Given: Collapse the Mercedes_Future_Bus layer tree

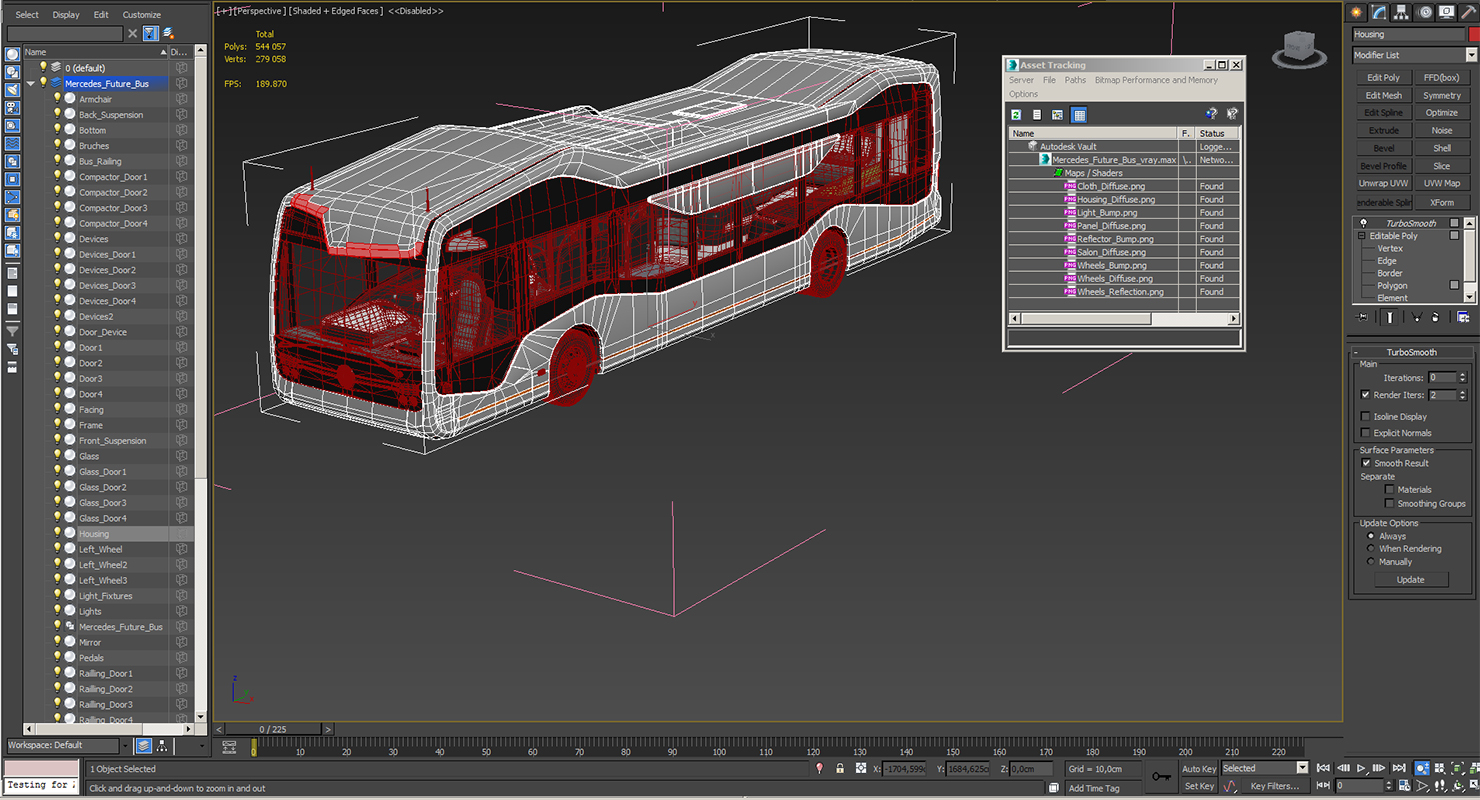Looking at the screenshot, I should pyautogui.click(x=30, y=84).
